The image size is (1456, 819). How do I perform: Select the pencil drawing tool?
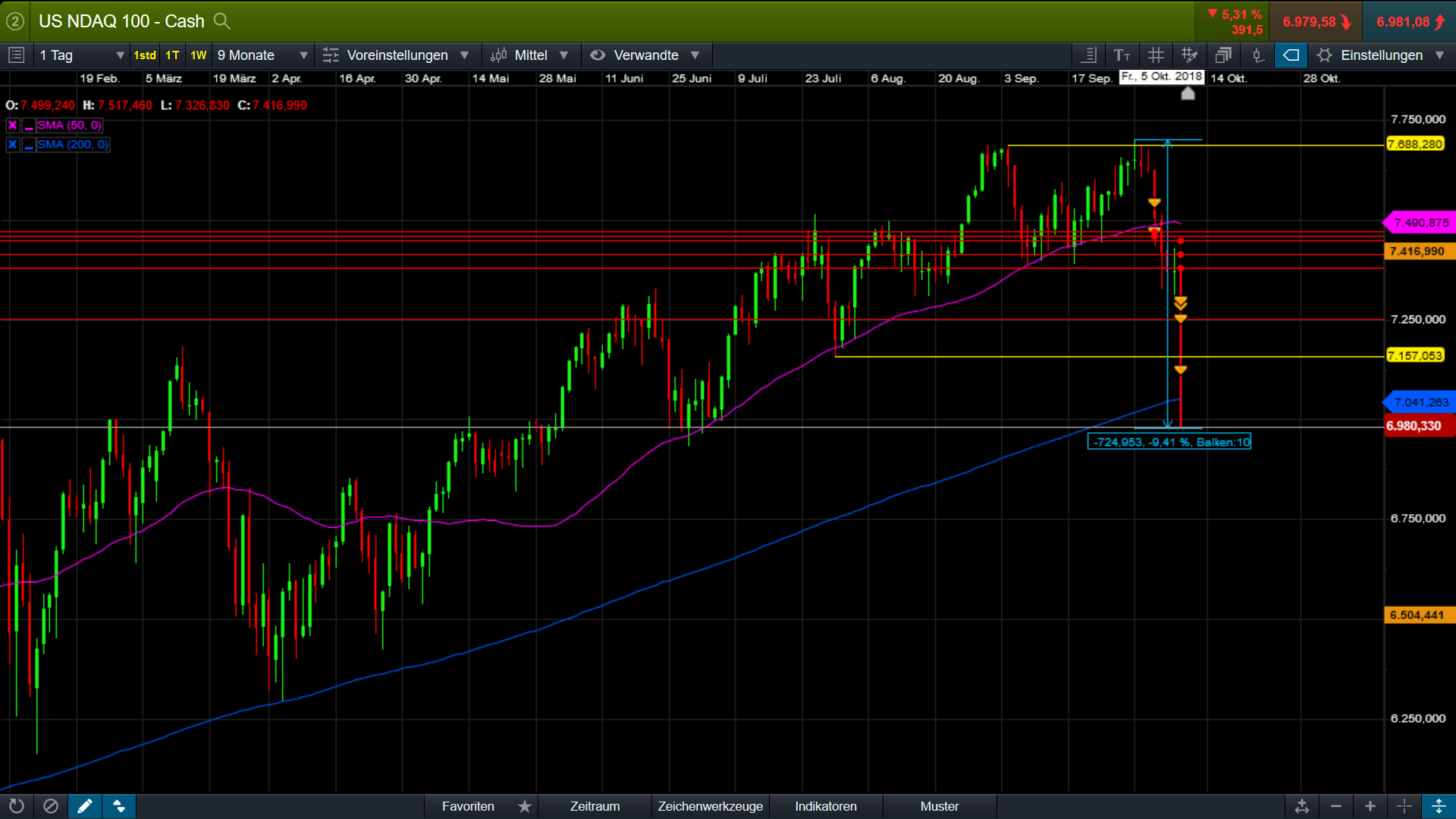pos(85,806)
